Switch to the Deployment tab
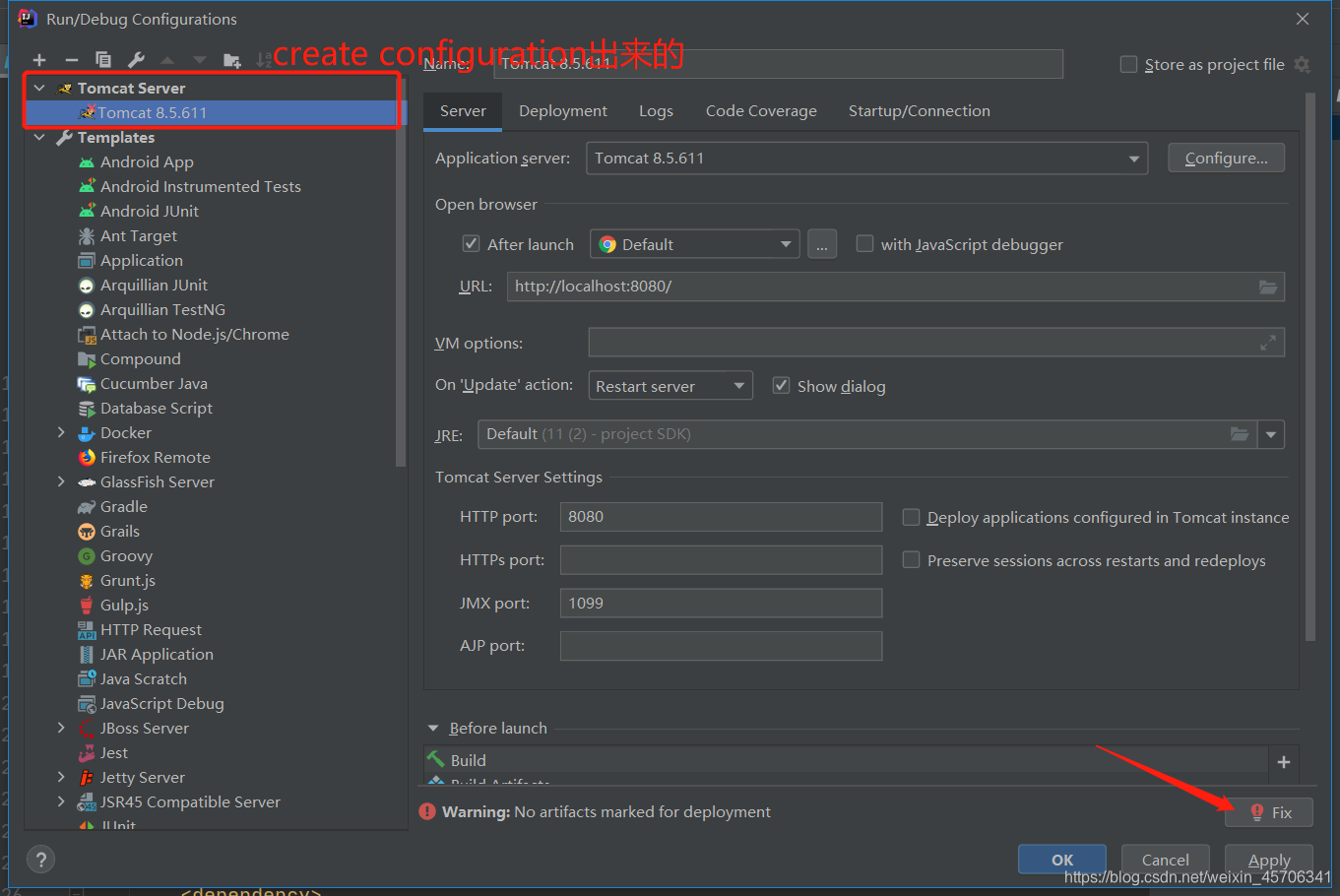 (x=563, y=111)
